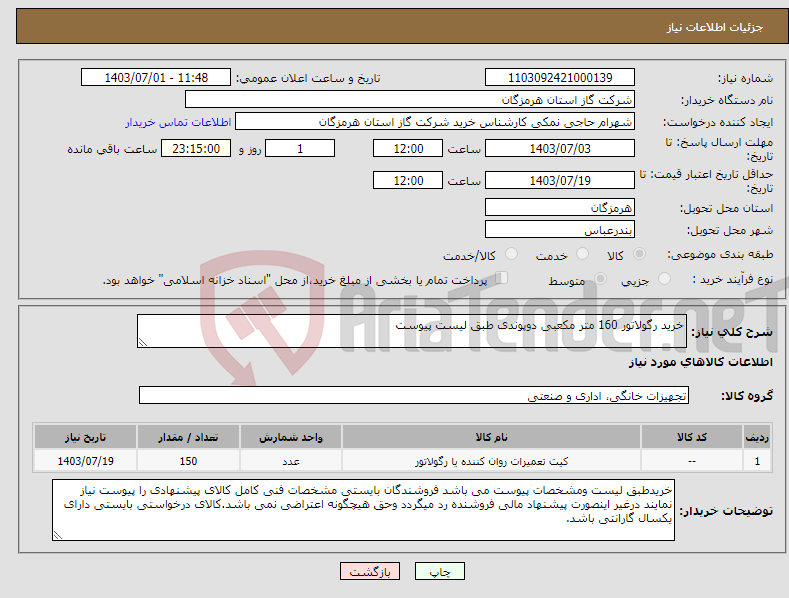Click the واحد شمارش column header

pos(291,437)
